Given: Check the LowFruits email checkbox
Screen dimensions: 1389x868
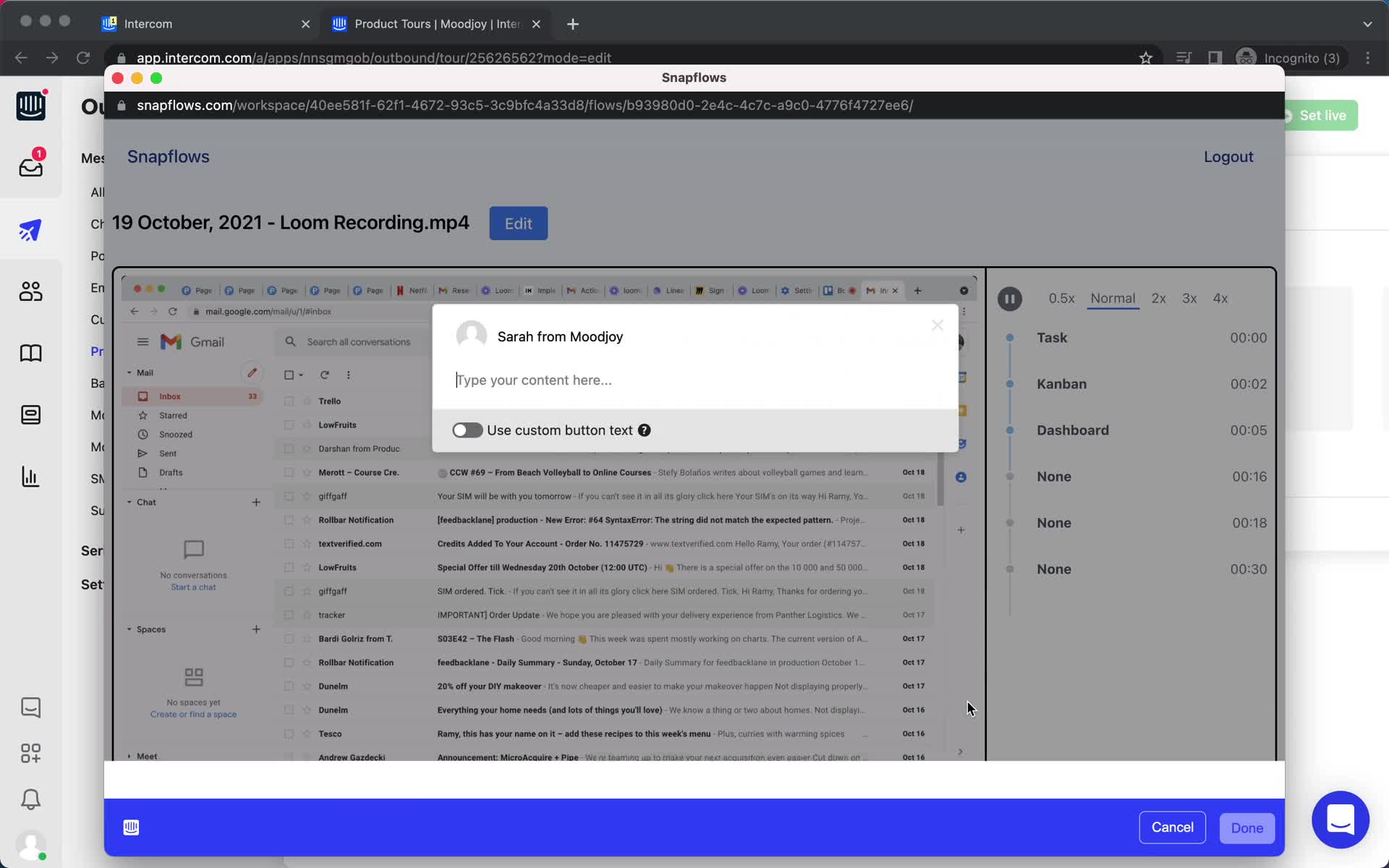Looking at the screenshot, I should 289,424.
